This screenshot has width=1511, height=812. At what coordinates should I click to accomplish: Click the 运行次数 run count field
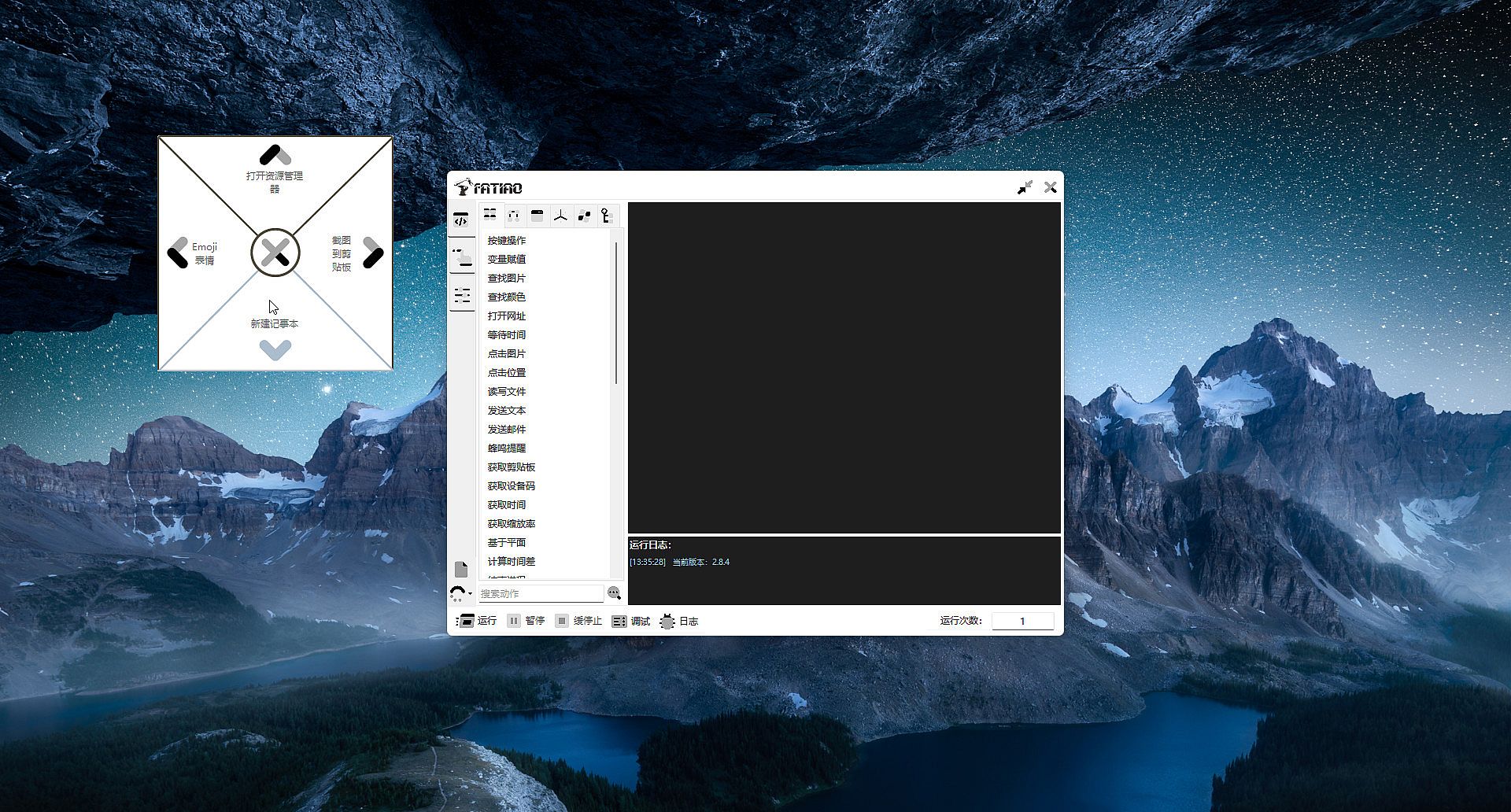(1022, 621)
